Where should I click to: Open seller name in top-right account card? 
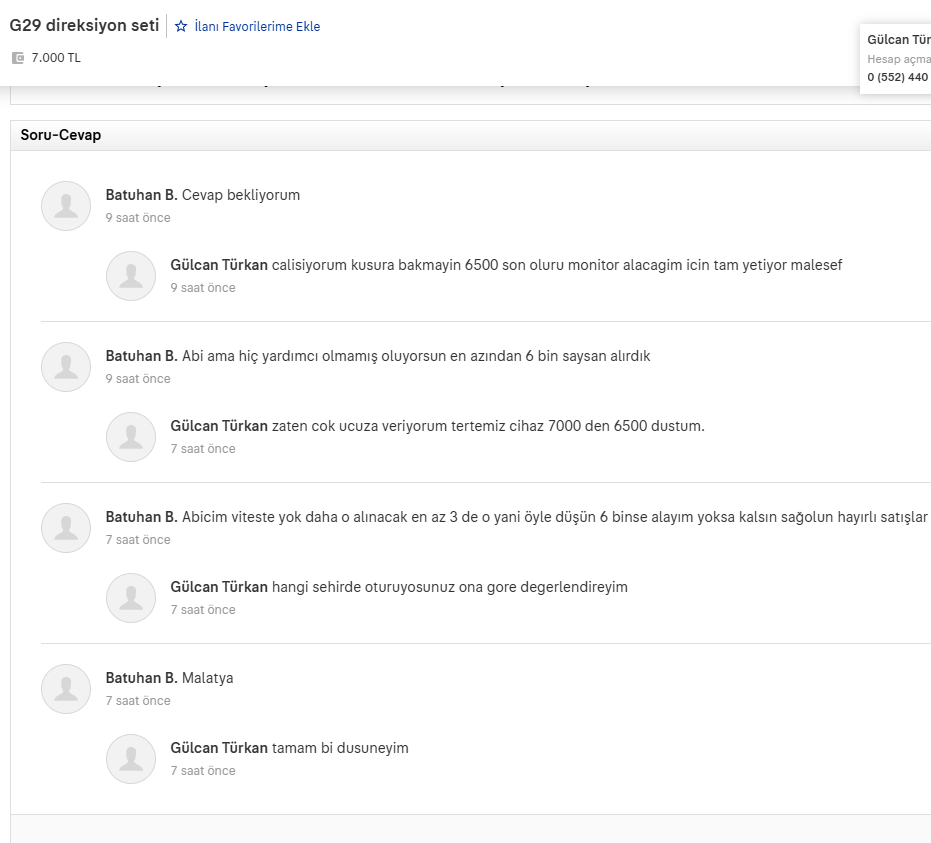[899, 40]
